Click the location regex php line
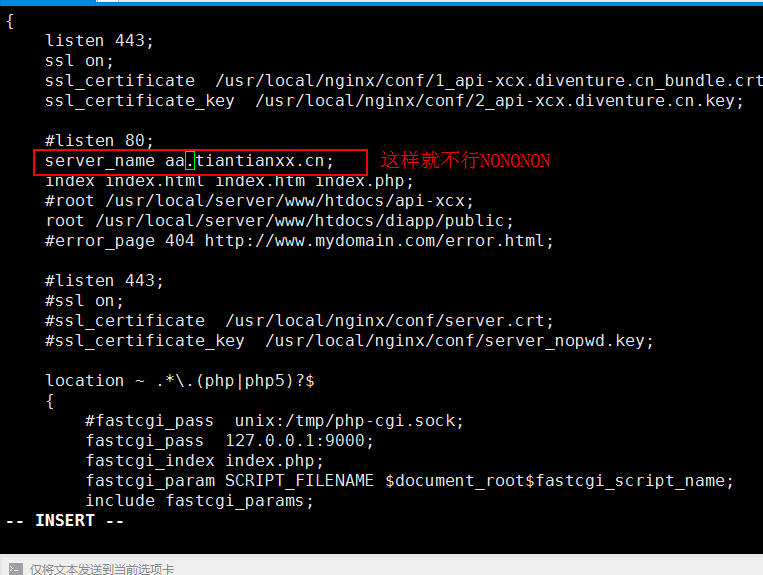 click(x=180, y=381)
